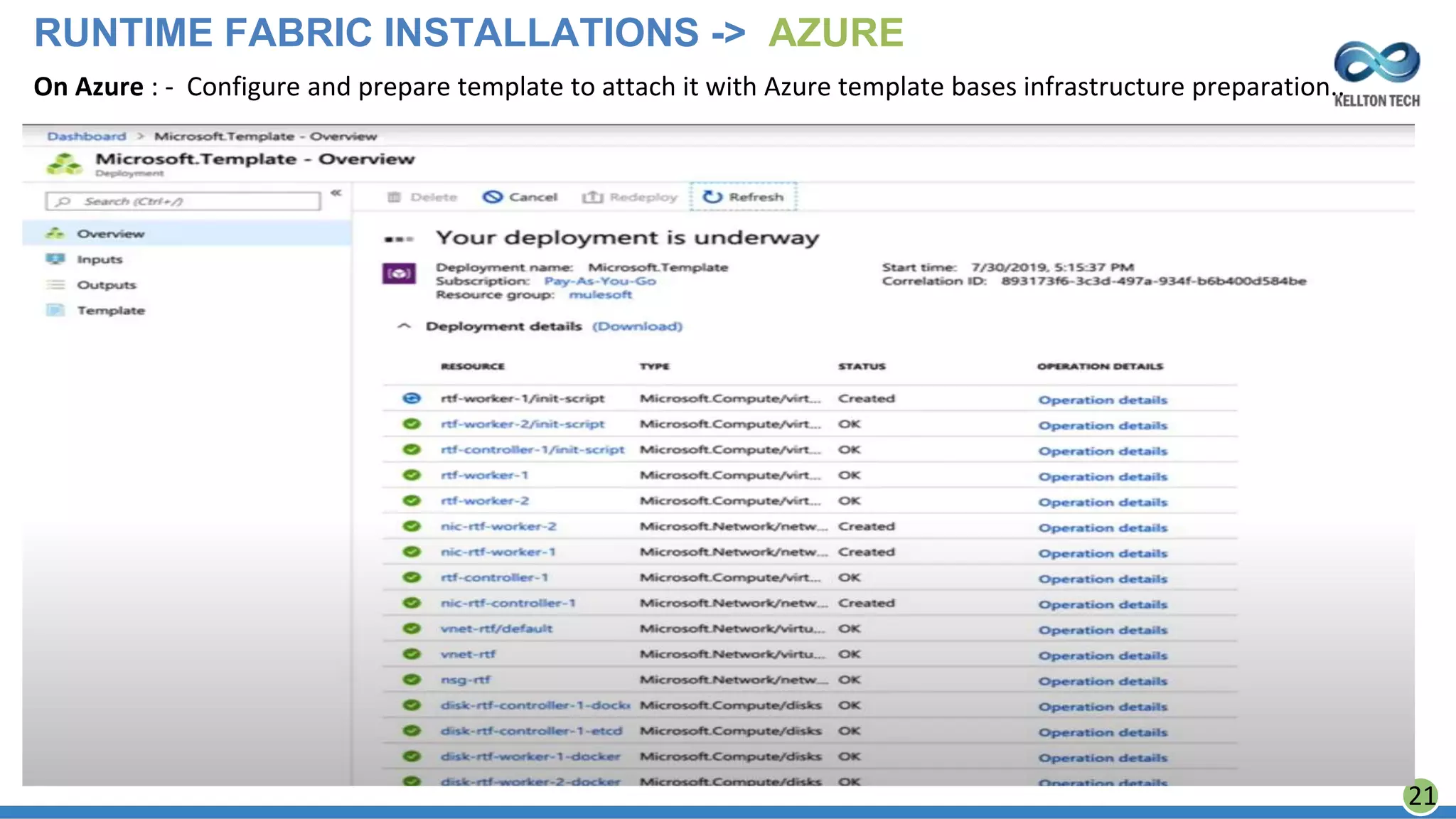Image resolution: width=1456 pixels, height=819 pixels.
Task: Open the disk-rtf-worker-1-docker resource link
Action: click(530, 756)
